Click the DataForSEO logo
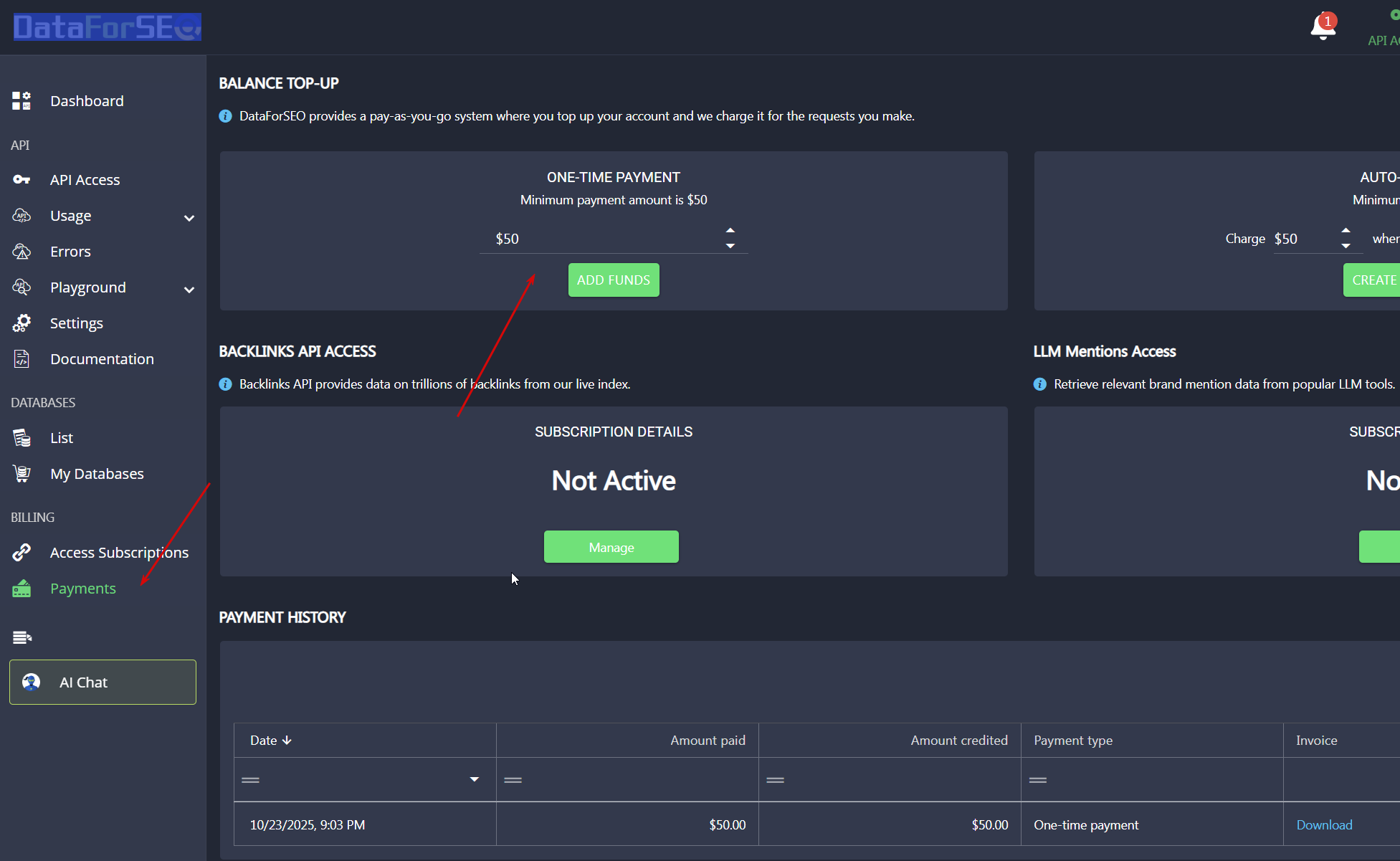 108,27
